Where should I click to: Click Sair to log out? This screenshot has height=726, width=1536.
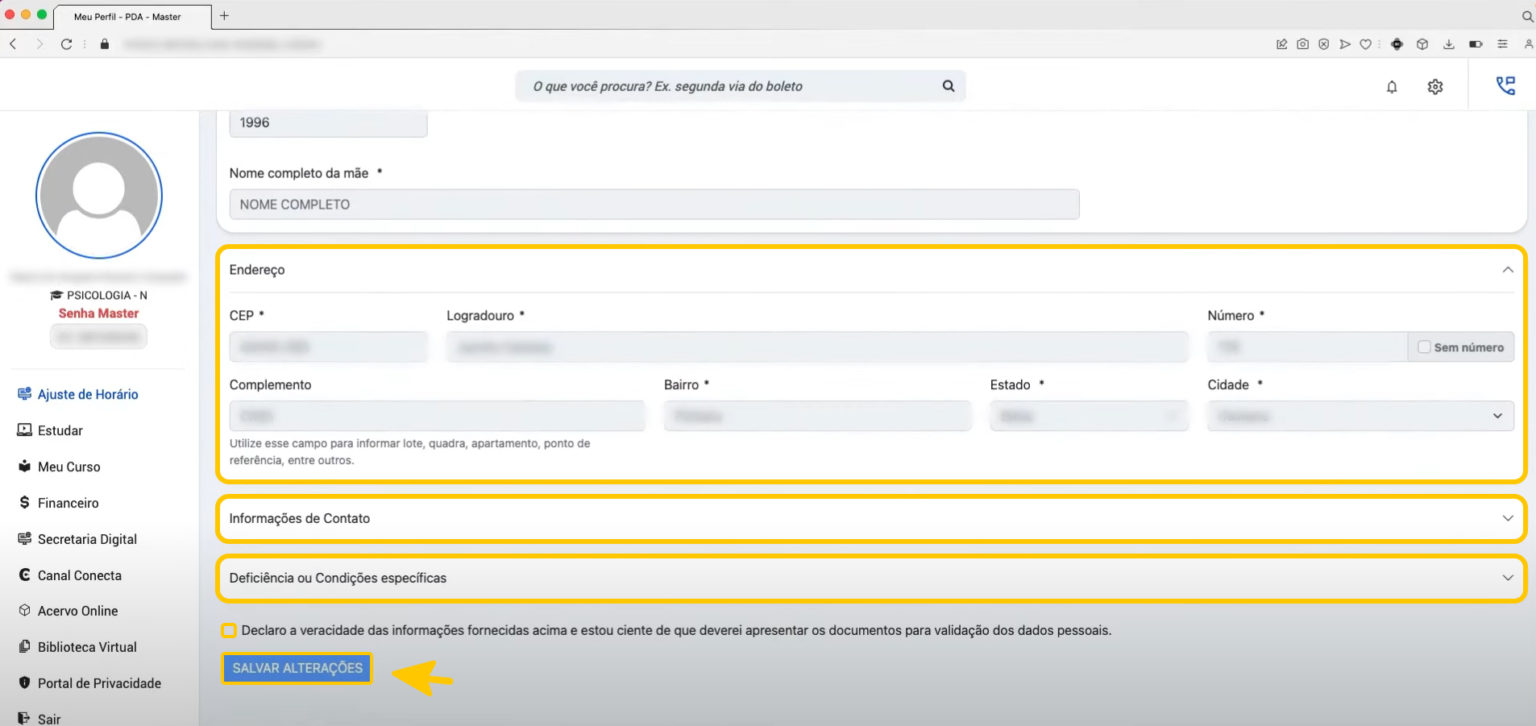click(40, 719)
